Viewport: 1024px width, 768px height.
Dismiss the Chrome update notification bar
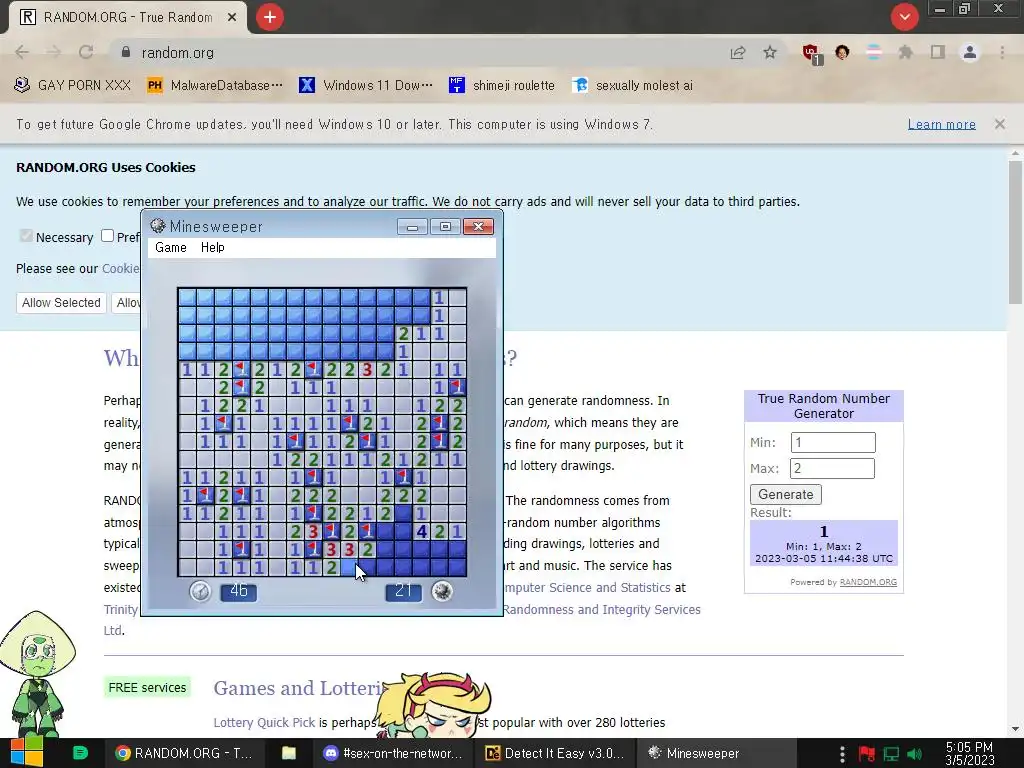999,124
